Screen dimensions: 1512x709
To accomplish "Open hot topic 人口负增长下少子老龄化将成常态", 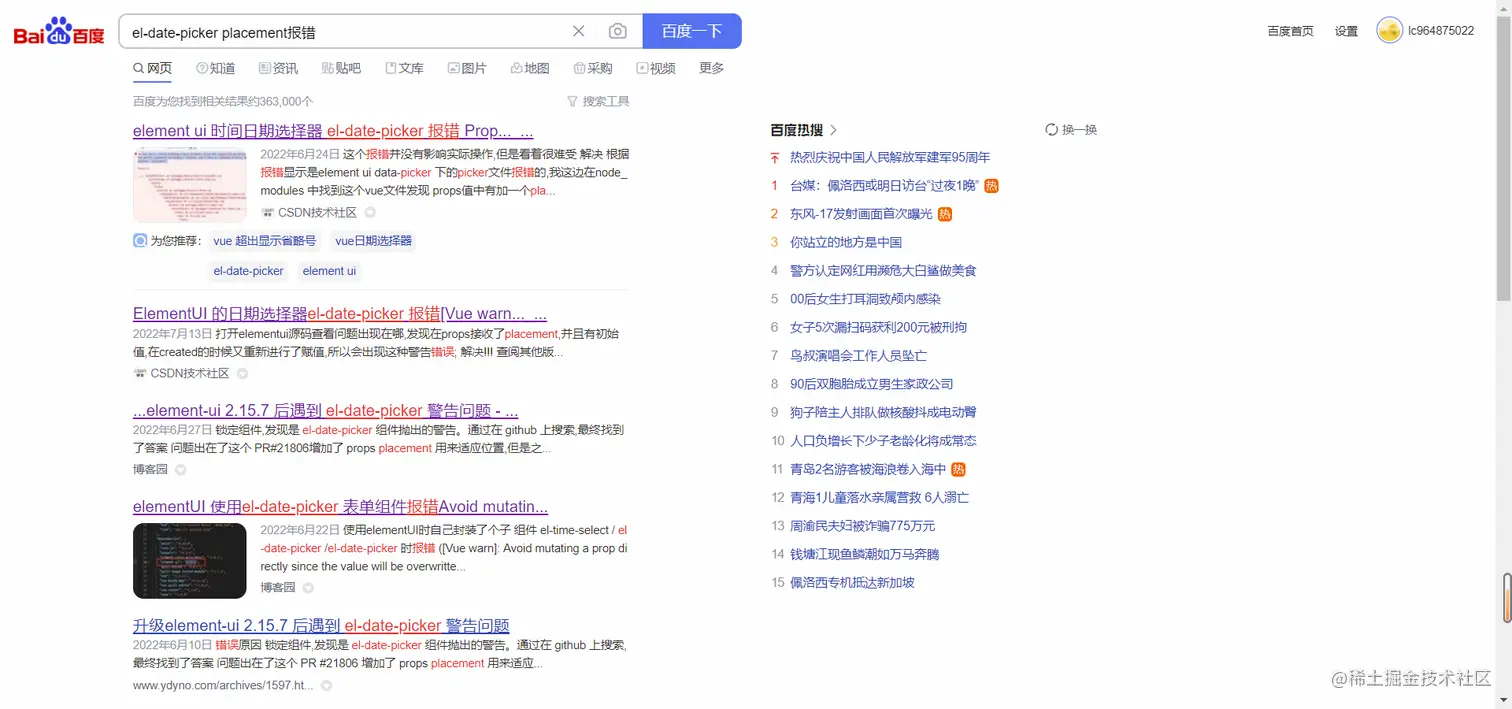I will coord(883,441).
